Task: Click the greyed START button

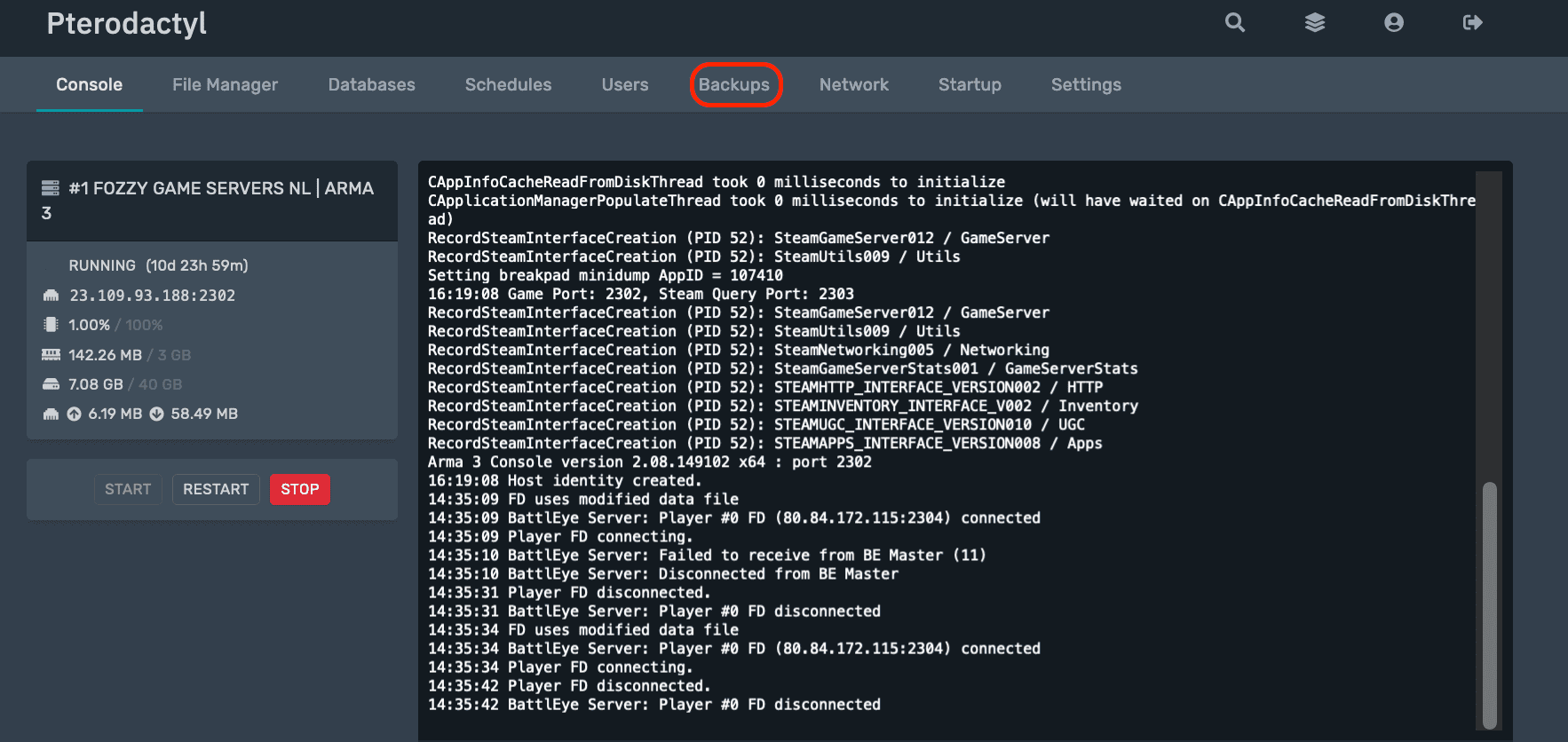Action: tap(128, 489)
